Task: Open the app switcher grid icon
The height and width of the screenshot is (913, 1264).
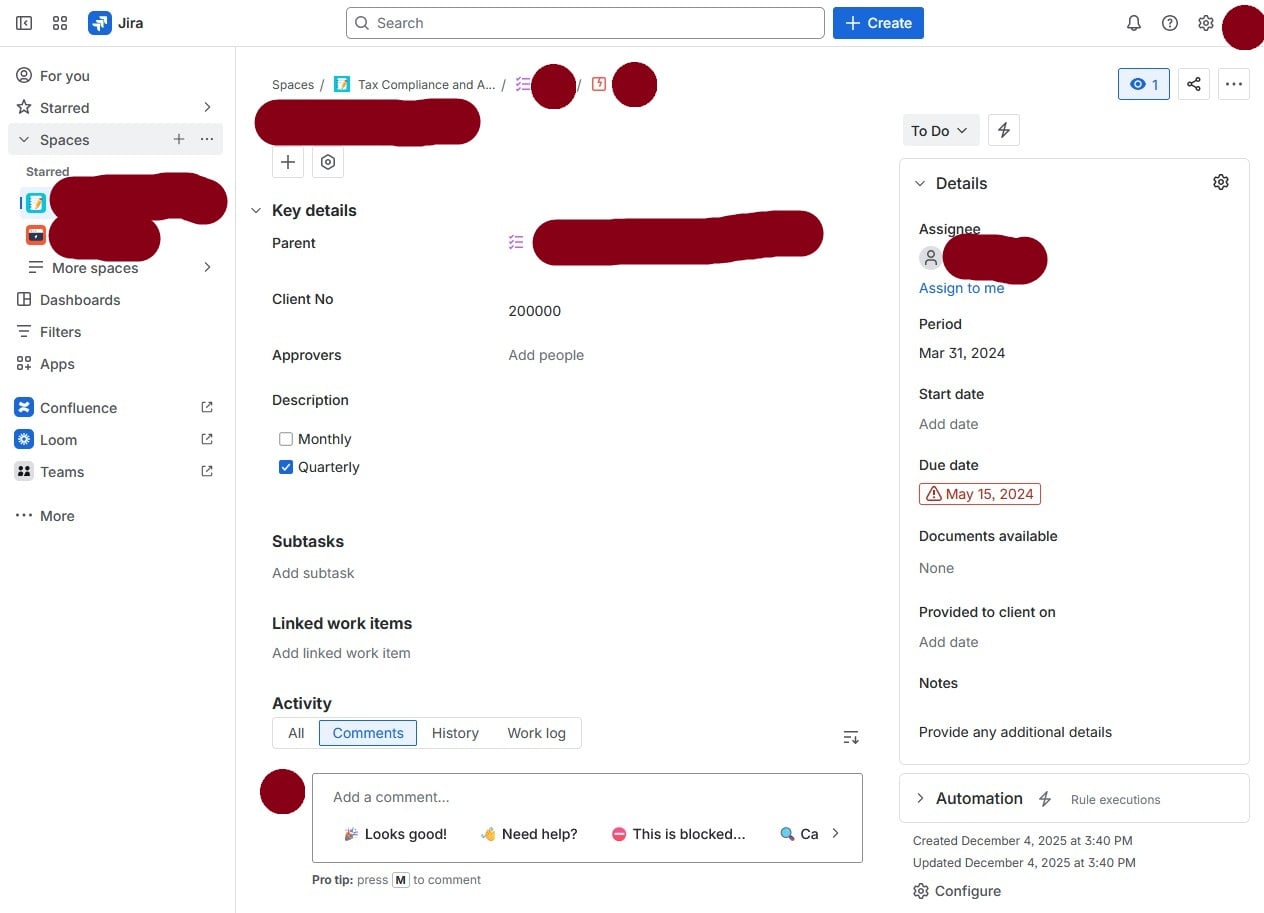Action: tap(60, 23)
